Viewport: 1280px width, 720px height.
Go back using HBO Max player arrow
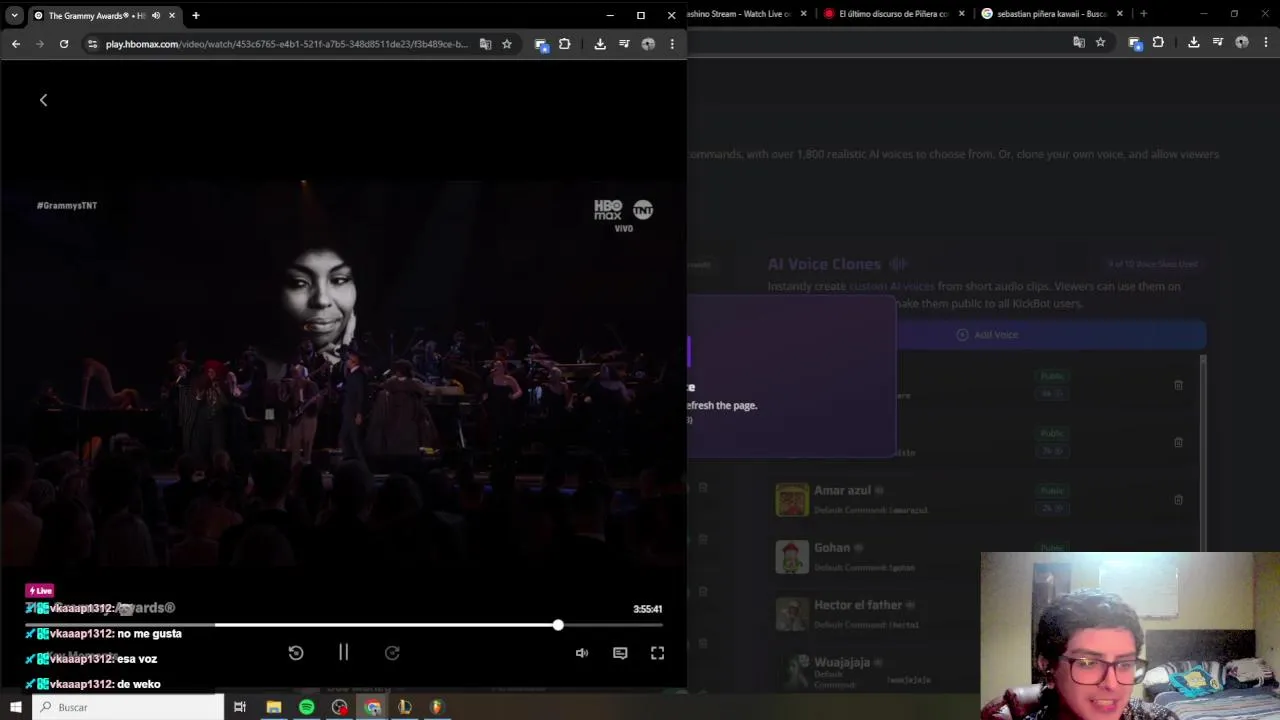tap(43, 100)
